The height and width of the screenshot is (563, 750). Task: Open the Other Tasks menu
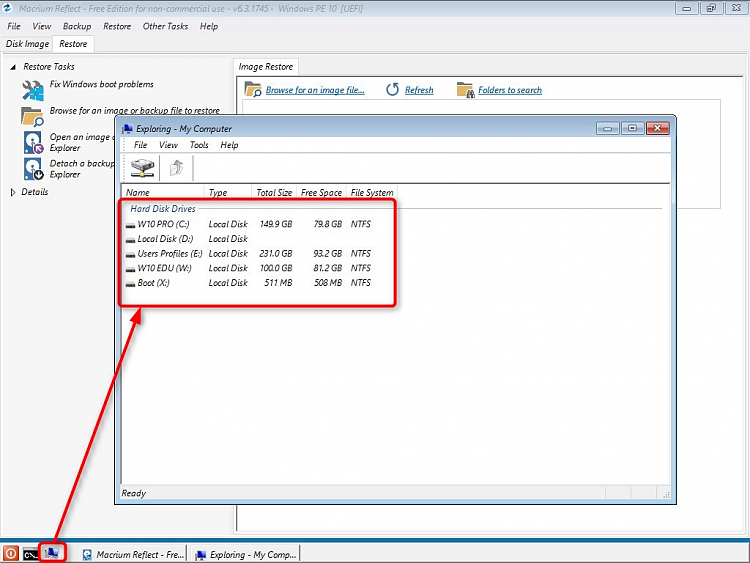[165, 26]
